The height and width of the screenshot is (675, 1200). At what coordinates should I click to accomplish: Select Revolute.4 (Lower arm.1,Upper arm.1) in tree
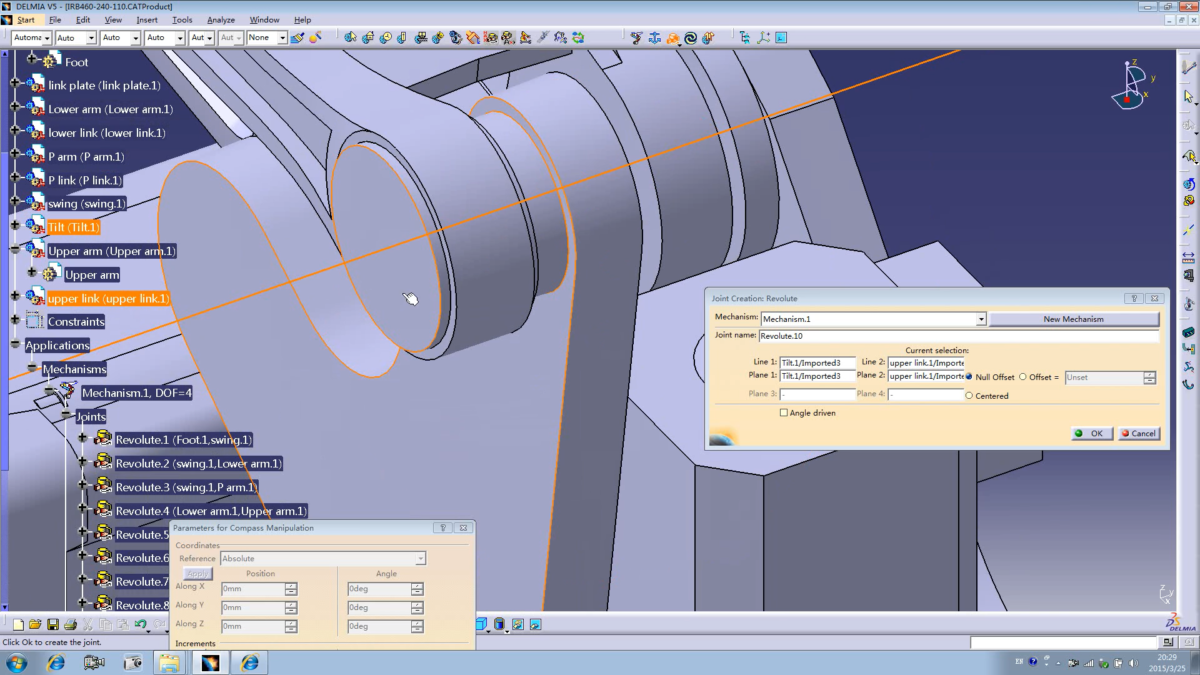pyautogui.click(x=210, y=511)
